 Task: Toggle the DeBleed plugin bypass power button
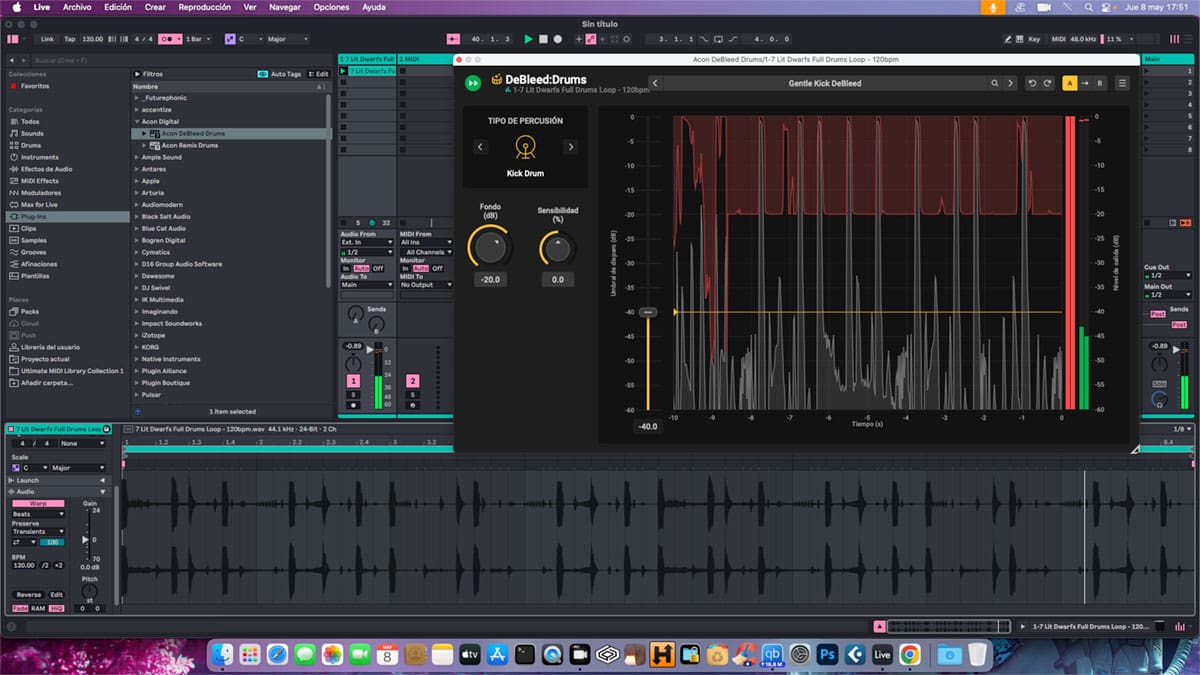(472, 83)
